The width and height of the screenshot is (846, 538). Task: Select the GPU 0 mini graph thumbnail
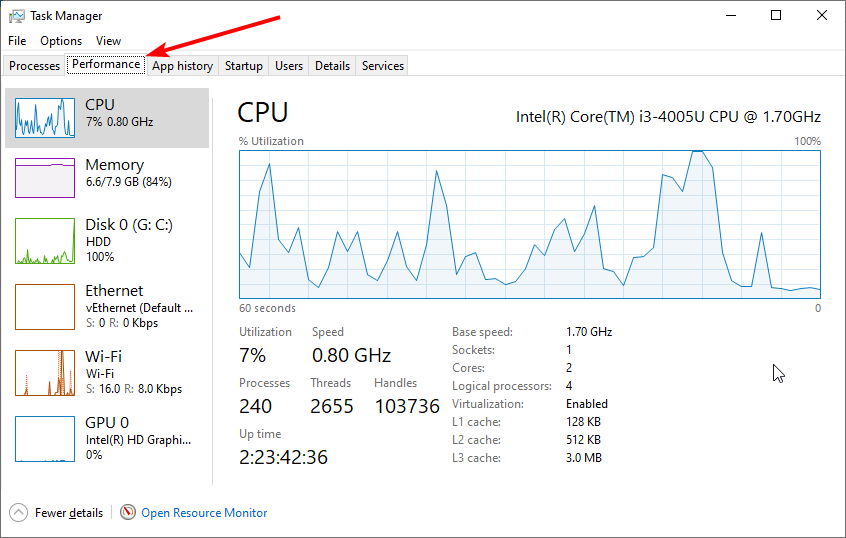[x=45, y=439]
